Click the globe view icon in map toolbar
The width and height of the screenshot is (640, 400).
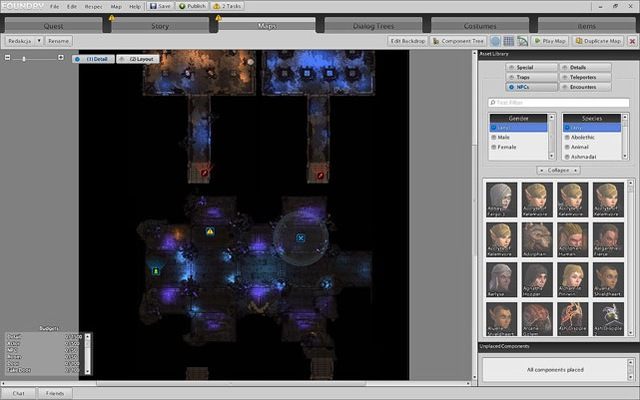495,41
